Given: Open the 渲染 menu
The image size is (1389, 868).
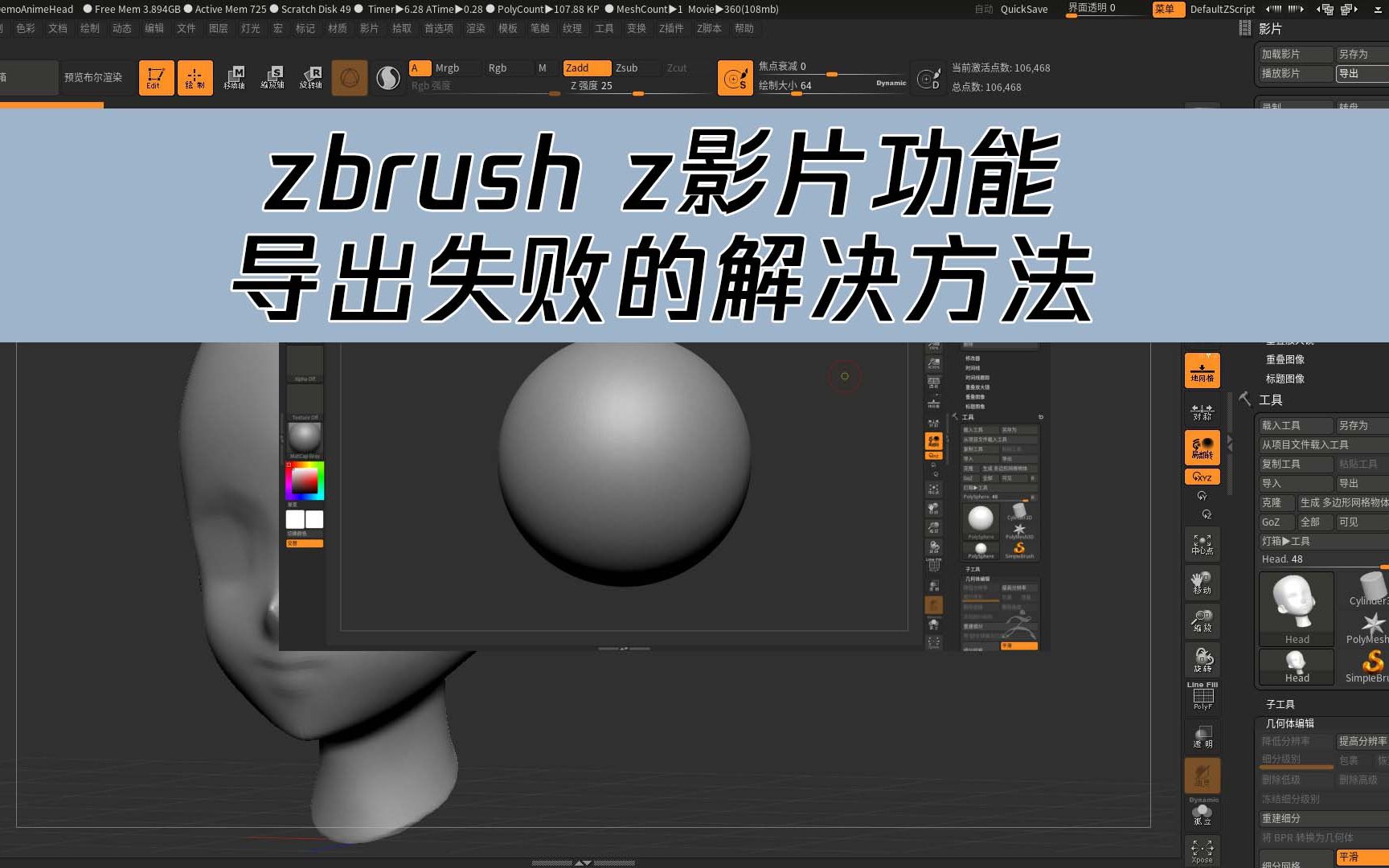Looking at the screenshot, I should [x=476, y=28].
